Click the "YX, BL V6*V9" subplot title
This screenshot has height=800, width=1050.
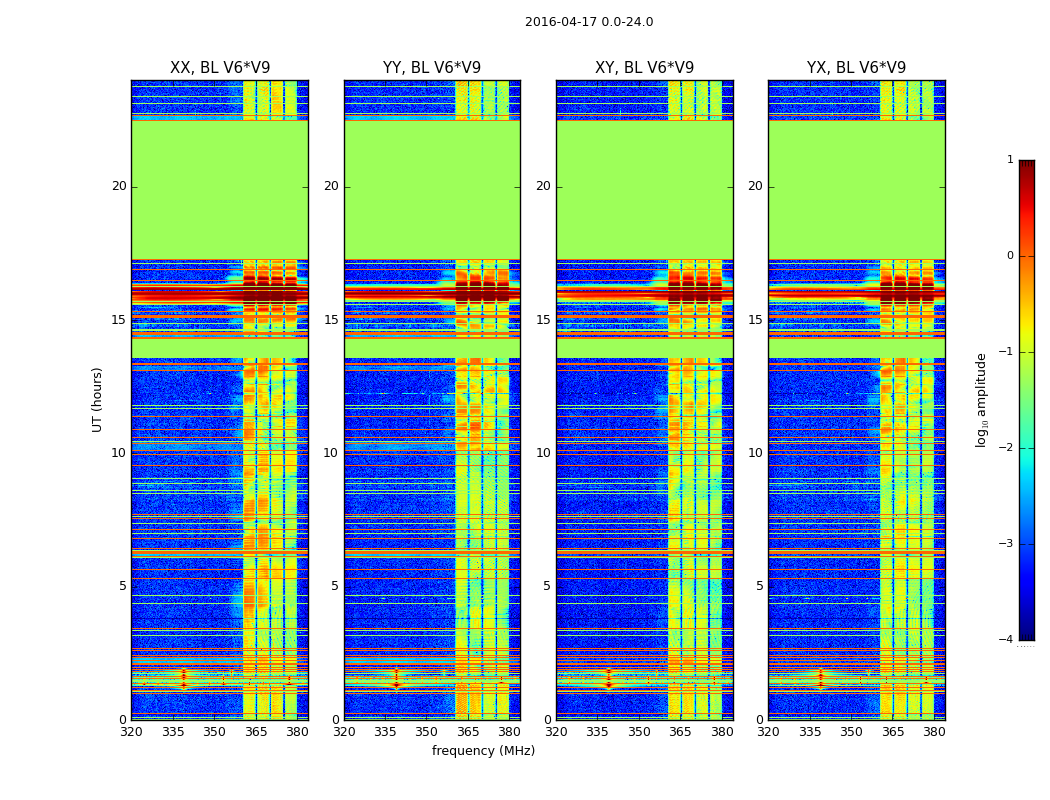[856, 68]
